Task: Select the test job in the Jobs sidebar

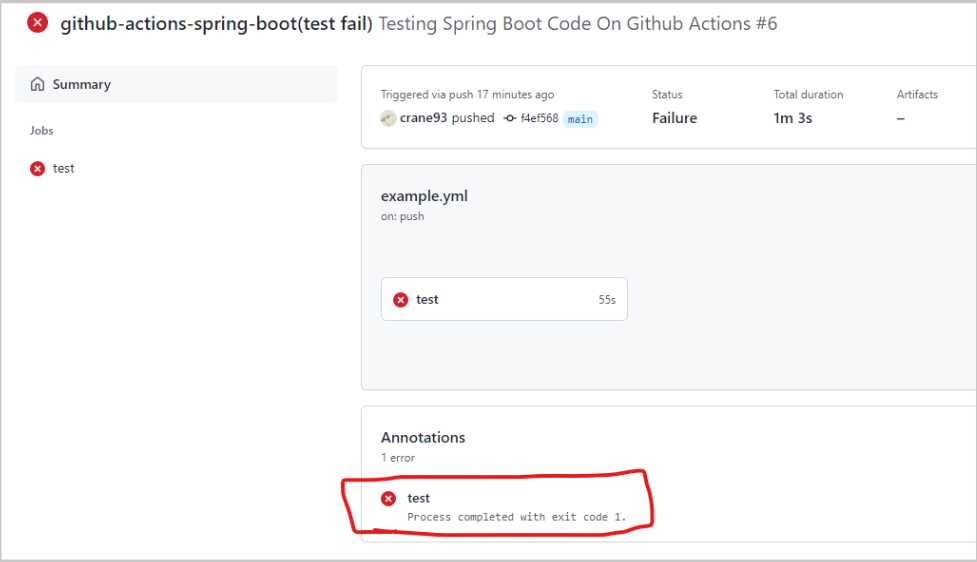Action: 64,169
